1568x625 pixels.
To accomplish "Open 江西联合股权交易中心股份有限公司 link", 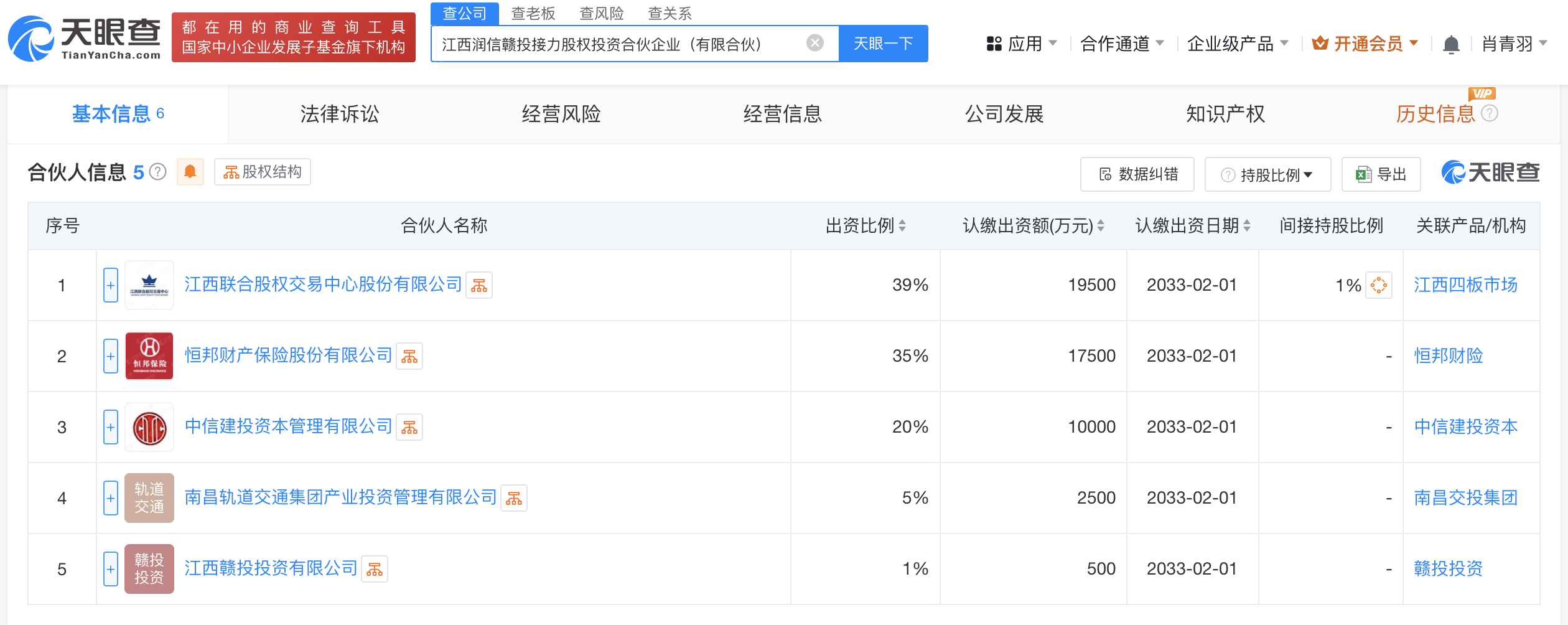I will (x=323, y=284).
